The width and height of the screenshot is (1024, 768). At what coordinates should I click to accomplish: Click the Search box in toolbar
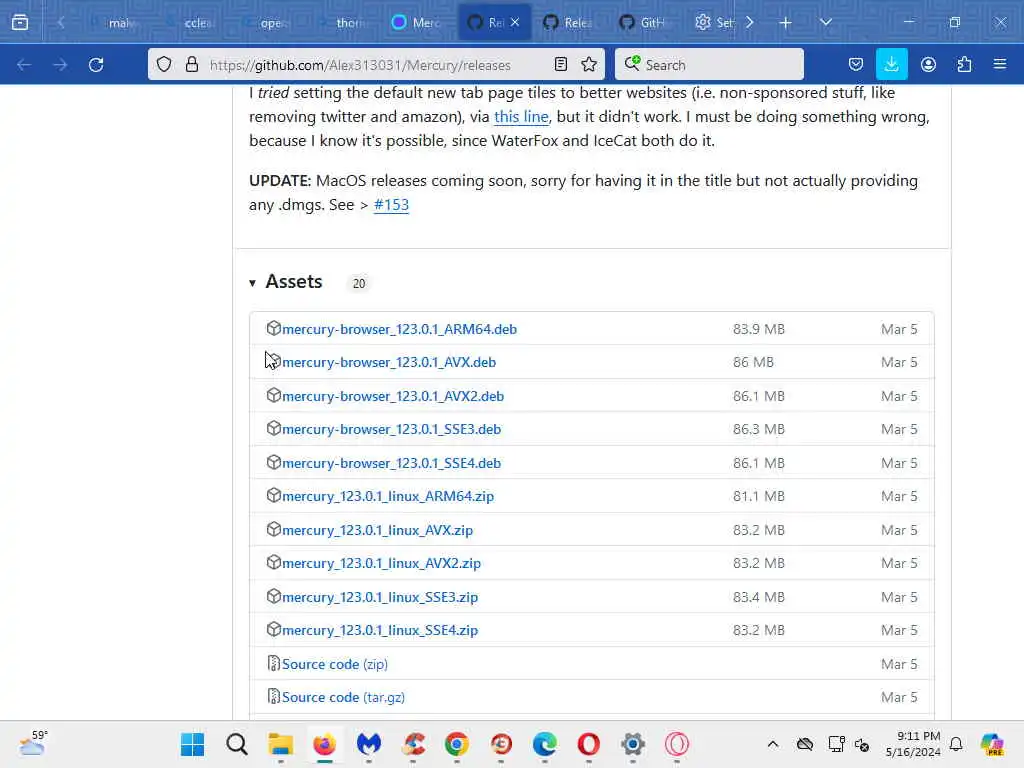[709, 65]
